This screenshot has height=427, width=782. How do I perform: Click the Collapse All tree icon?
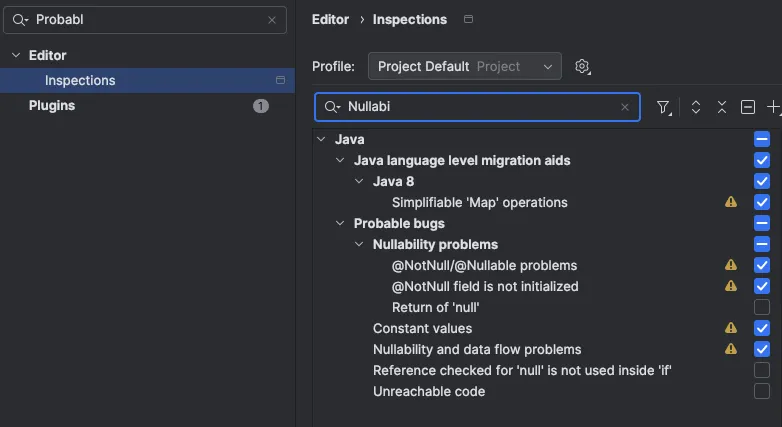[x=721, y=108]
